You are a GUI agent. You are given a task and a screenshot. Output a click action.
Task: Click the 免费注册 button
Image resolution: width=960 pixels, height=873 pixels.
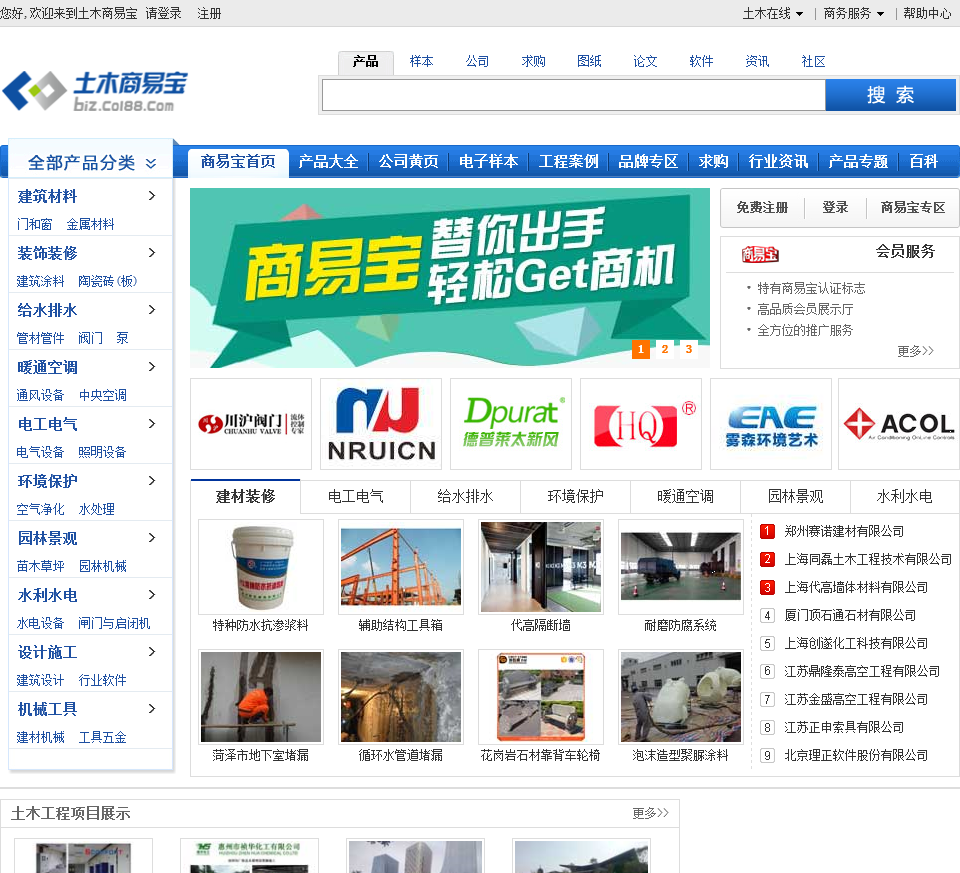762,208
